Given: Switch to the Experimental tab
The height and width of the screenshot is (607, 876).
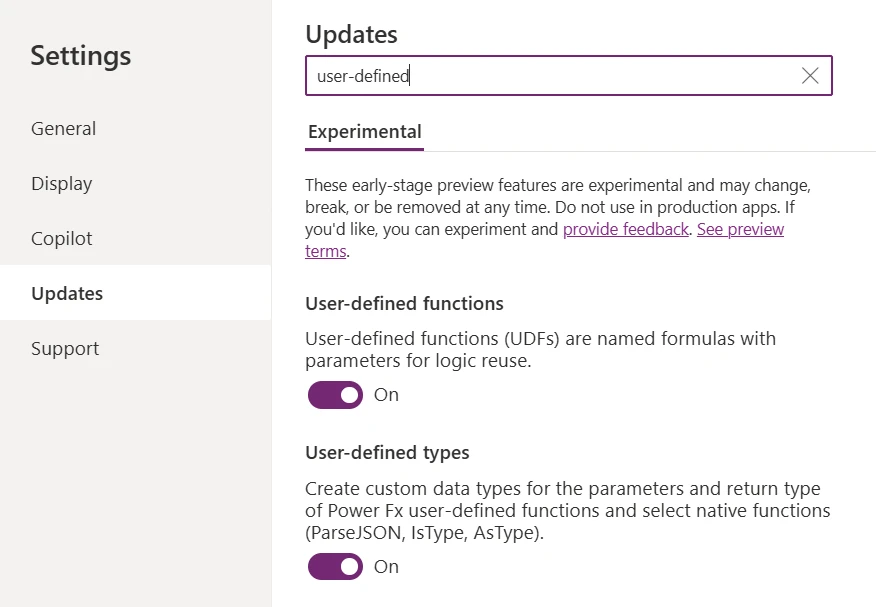Looking at the screenshot, I should click(x=365, y=132).
